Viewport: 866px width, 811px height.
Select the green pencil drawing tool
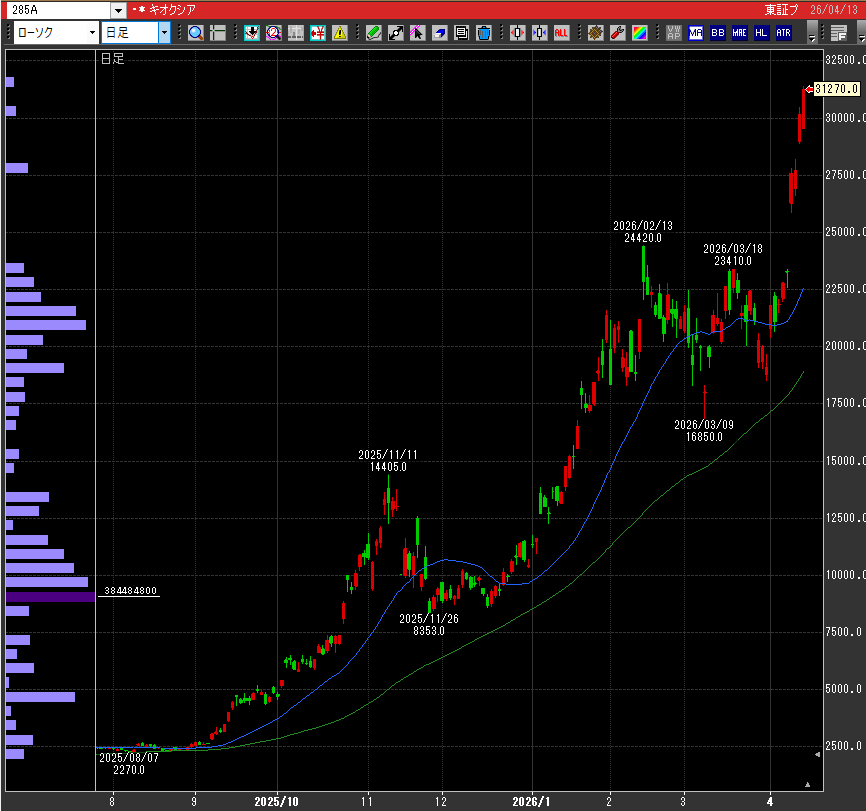[x=374, y=33]
